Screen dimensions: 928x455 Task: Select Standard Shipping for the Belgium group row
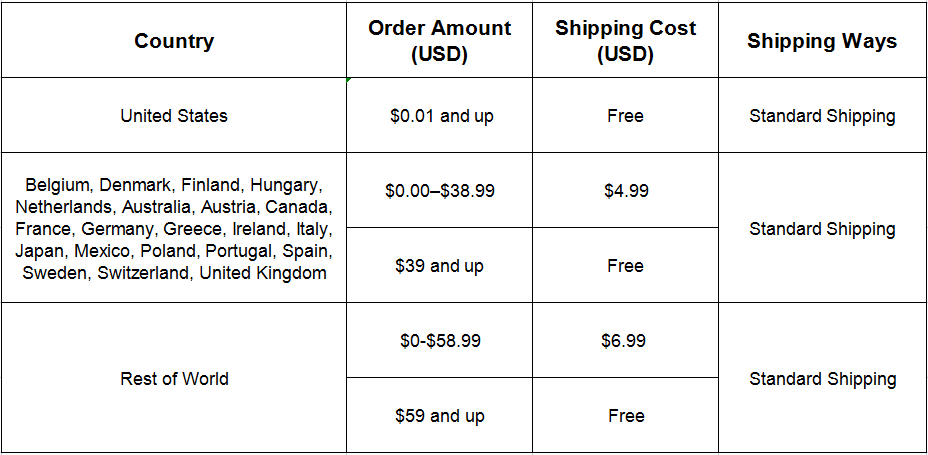[822, 229]
